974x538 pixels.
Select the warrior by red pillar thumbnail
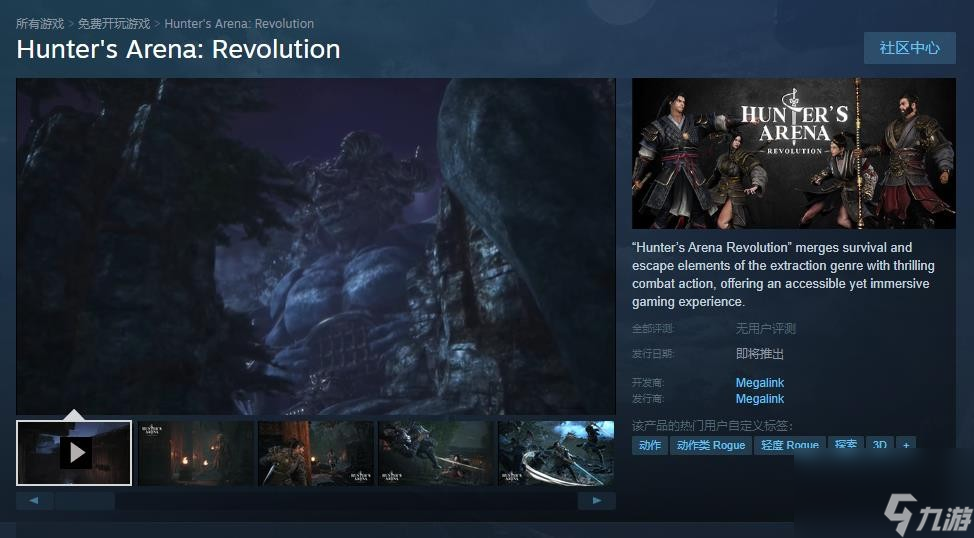316,453
